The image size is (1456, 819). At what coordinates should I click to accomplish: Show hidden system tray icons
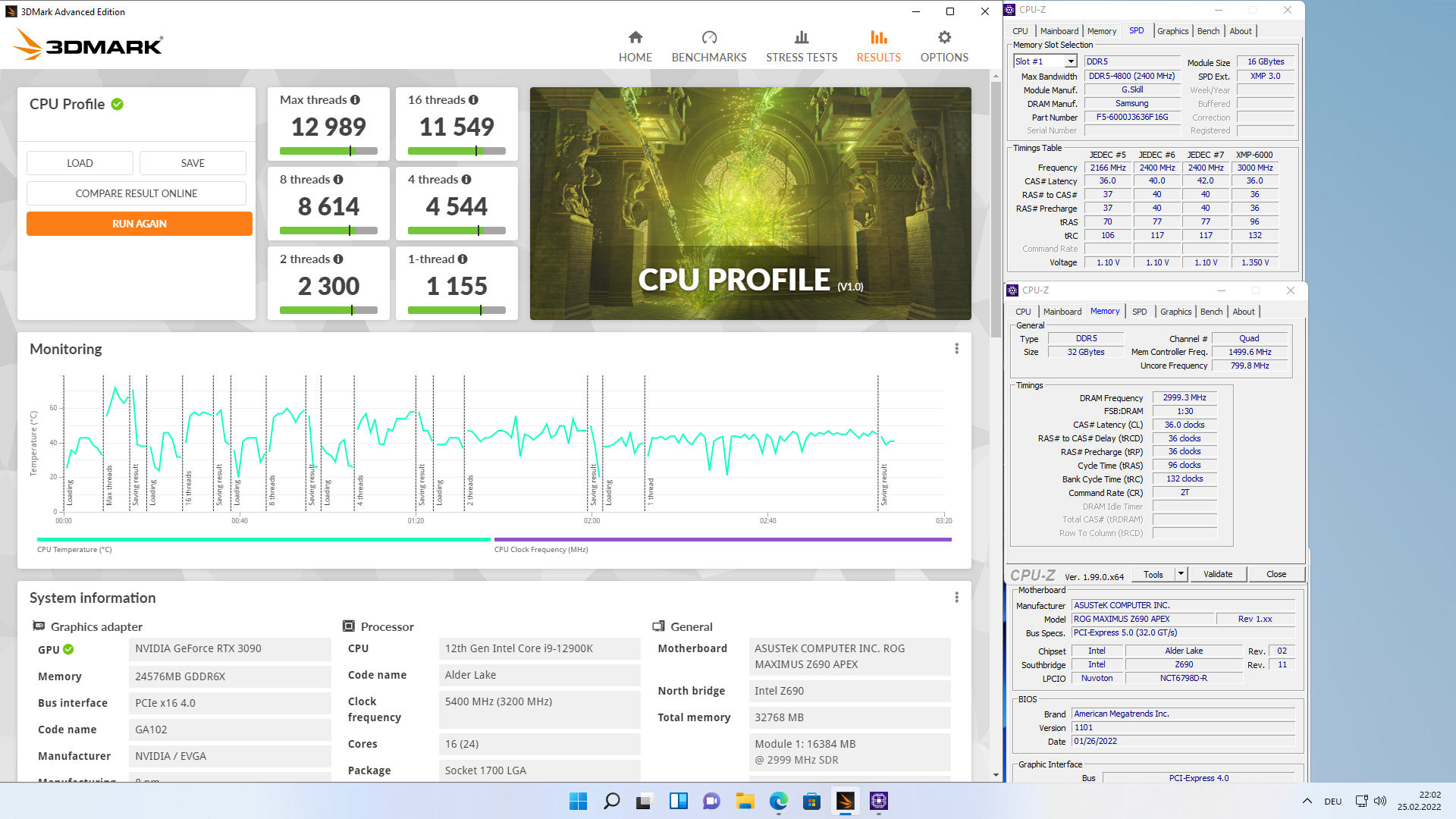[x=1307, y=801]
